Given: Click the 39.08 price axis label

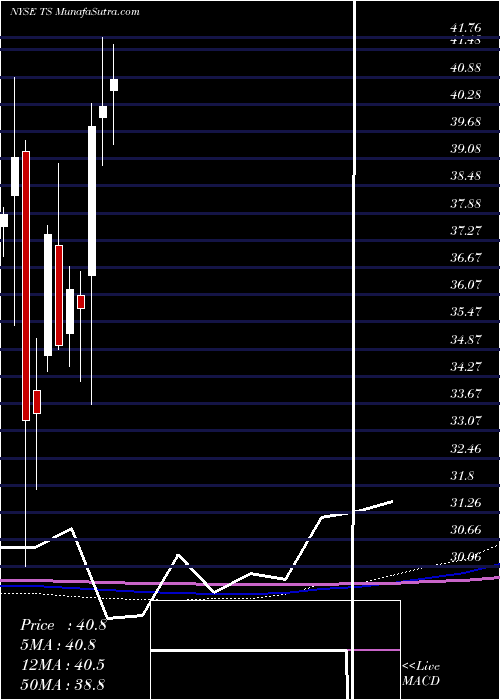Looking at the screenshot, I should pos(466,149).
